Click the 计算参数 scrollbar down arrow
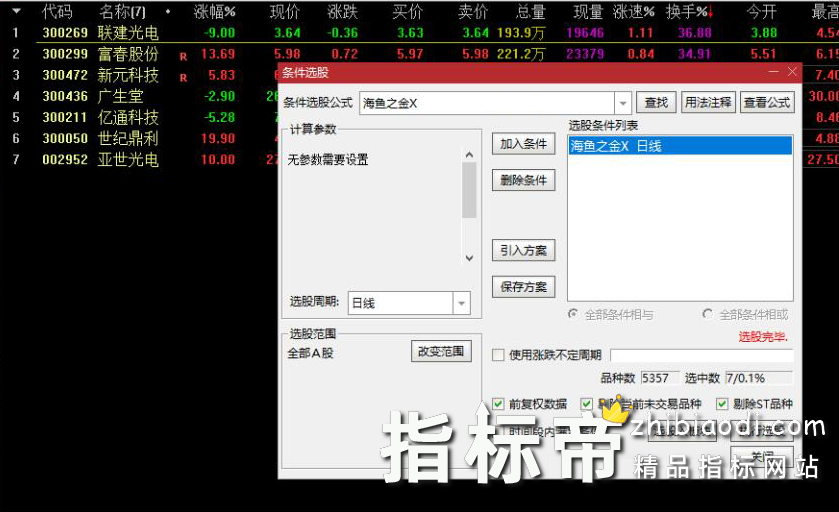The height and width of the screenshot is (512, 839). (x=469, y=258)
